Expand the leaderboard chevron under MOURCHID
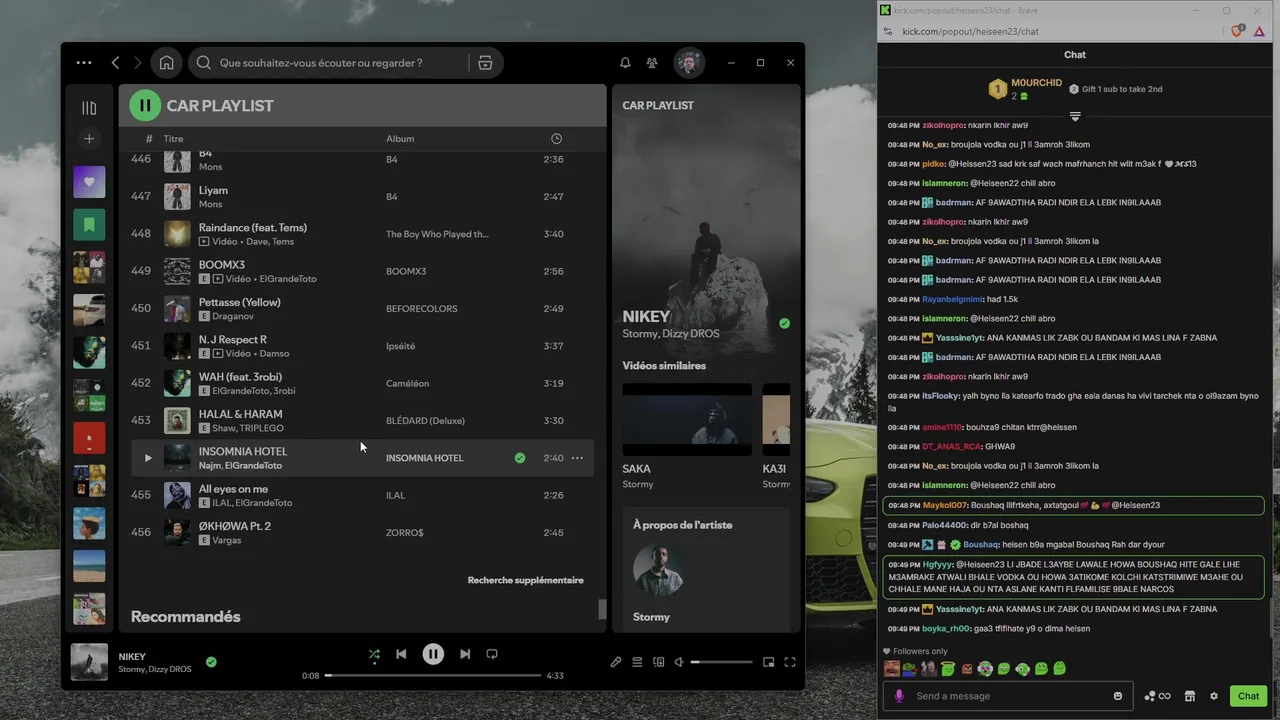 point(1075,117)
